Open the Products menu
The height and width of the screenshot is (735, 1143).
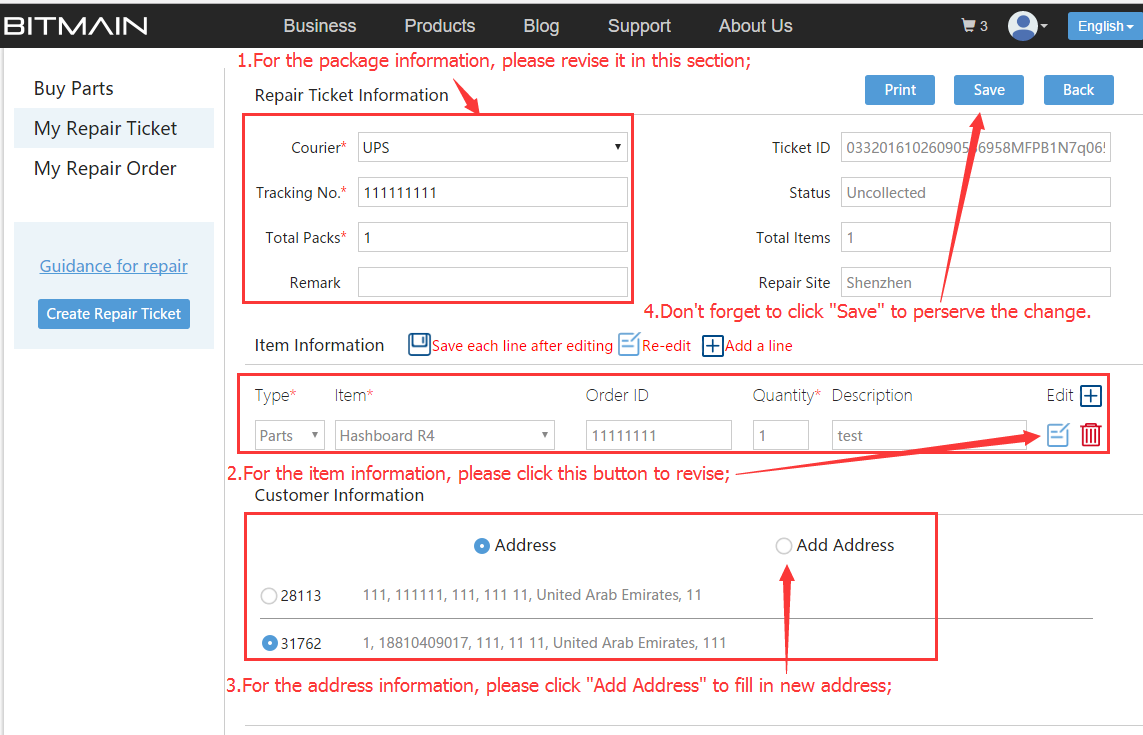click(439, 26)
